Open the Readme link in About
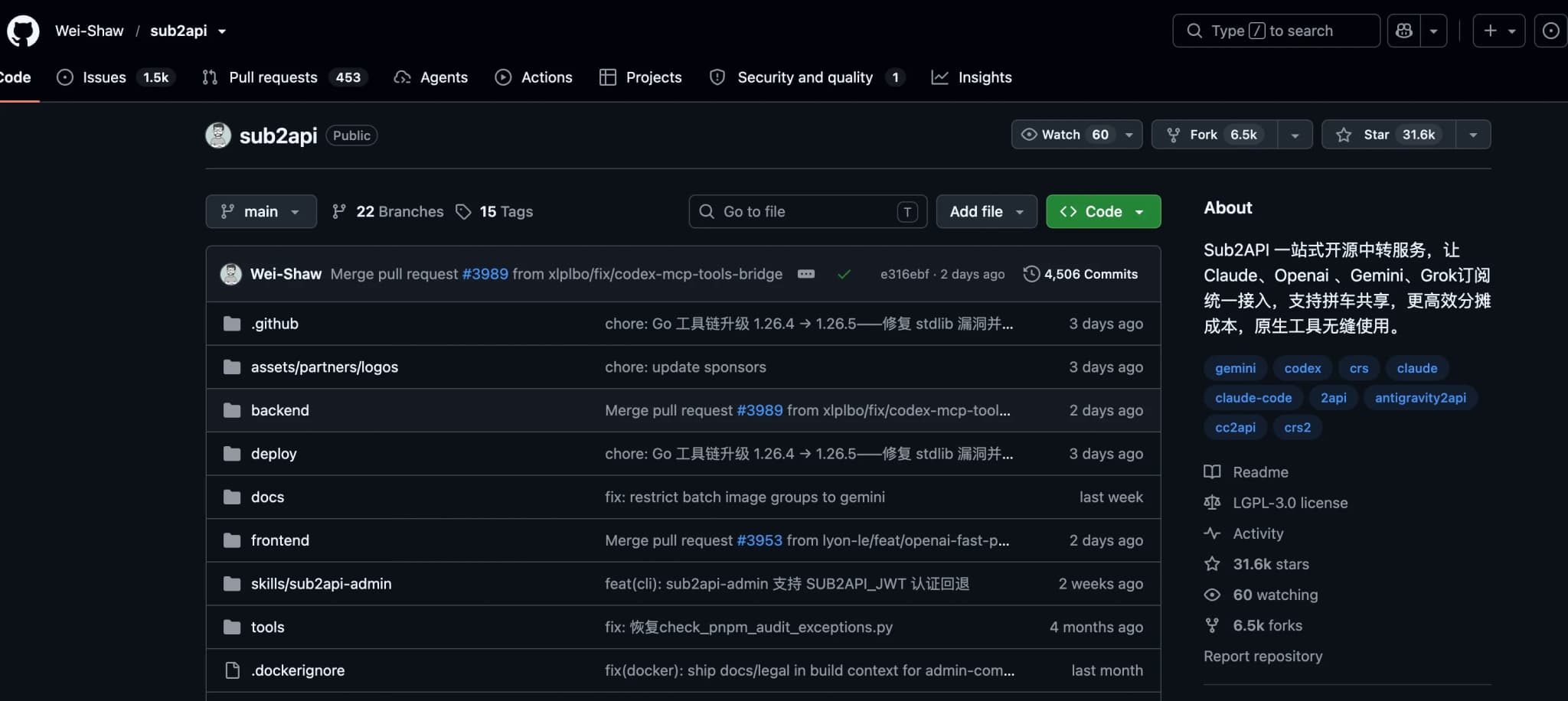Viewport: 1568px width, 701px height. coord(1246,472)
